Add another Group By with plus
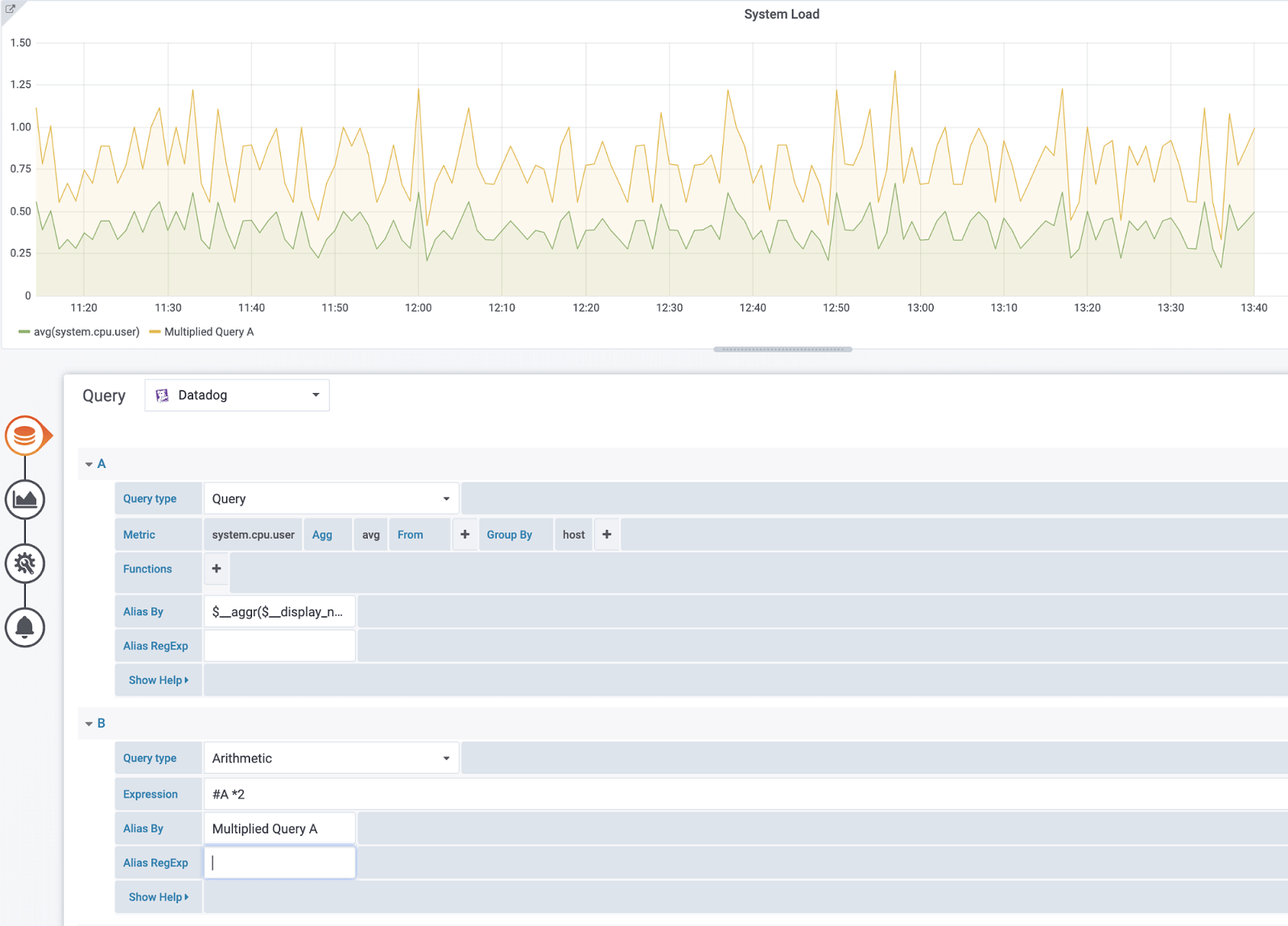 pos(607,535)
